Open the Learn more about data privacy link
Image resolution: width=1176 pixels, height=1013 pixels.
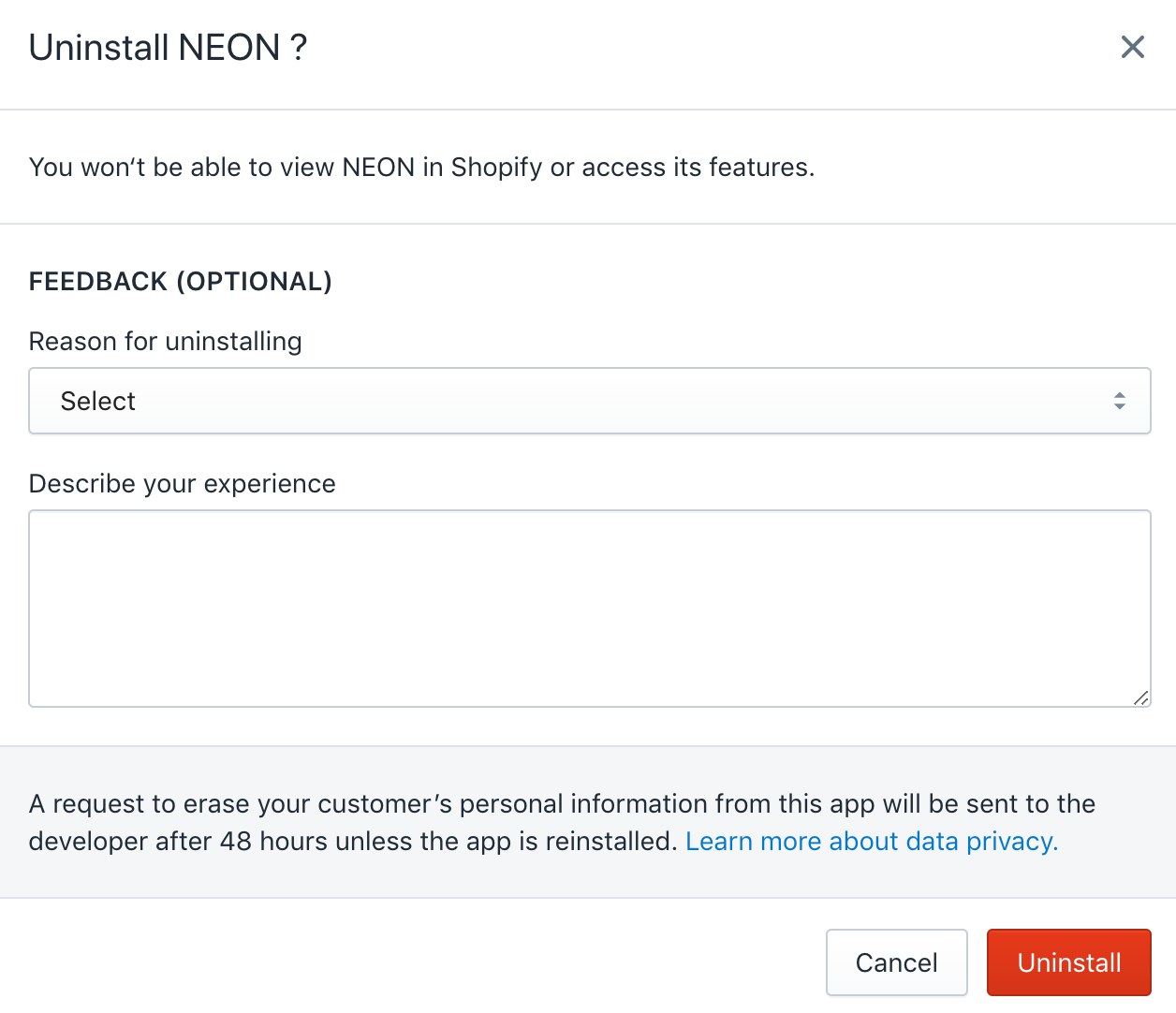tap(872, 841)
